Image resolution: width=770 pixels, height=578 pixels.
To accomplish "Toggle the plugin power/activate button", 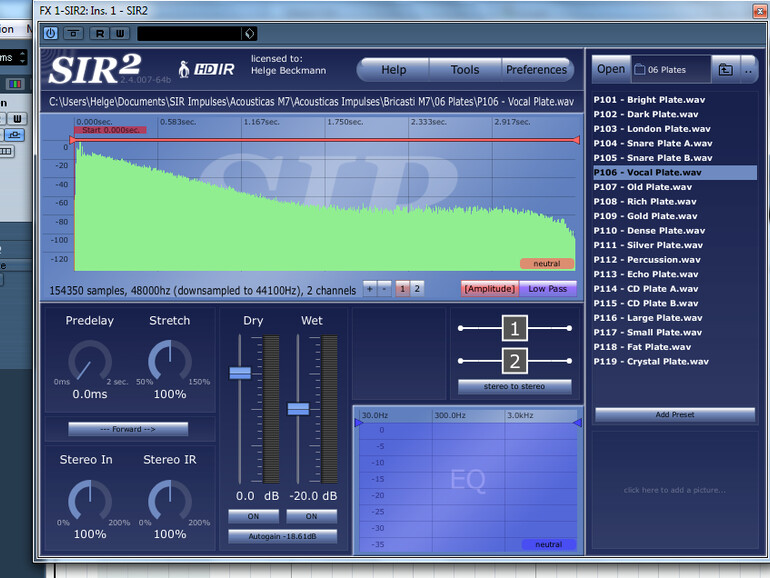I will 51,33.
